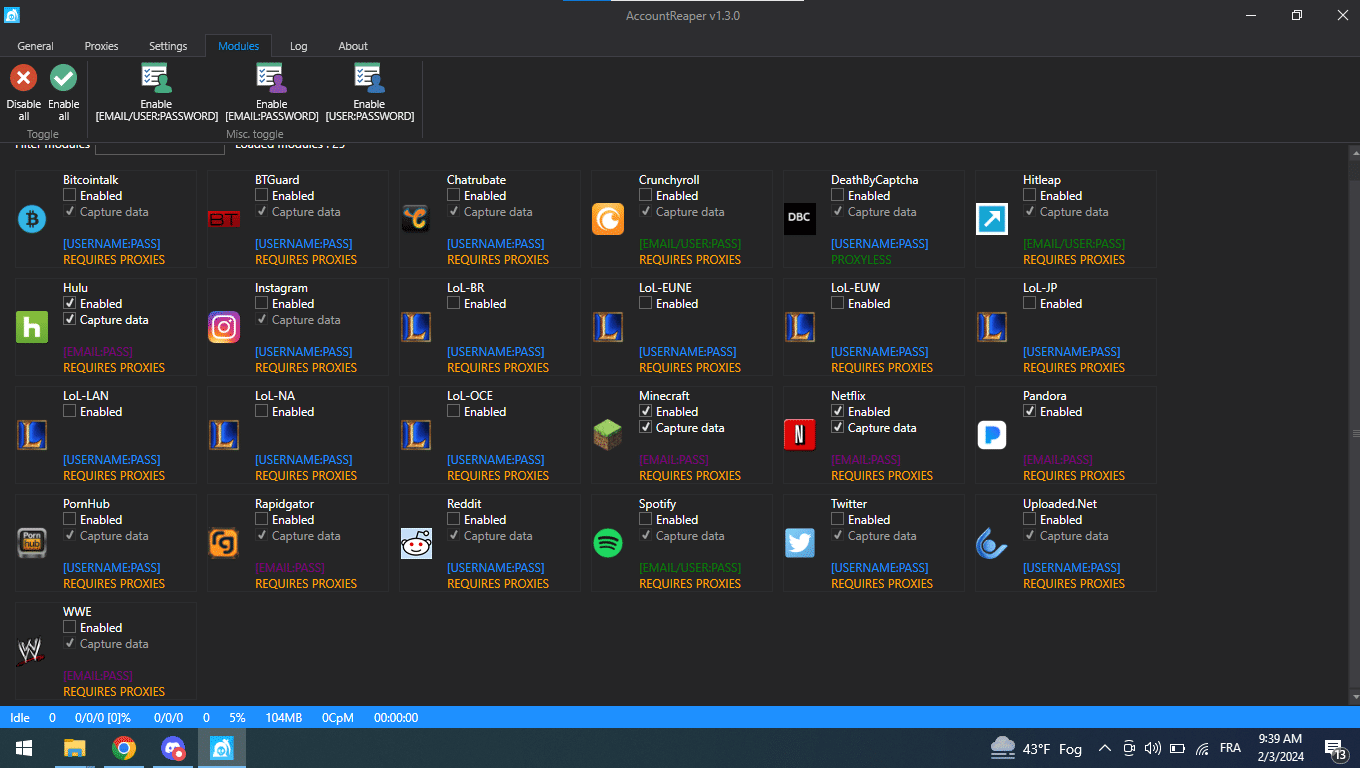Image resolution: width=1360 pixels, height=768 pixels.
Task: Click the module list scrollbar up arrow
Action: (x=1355, y=153)
